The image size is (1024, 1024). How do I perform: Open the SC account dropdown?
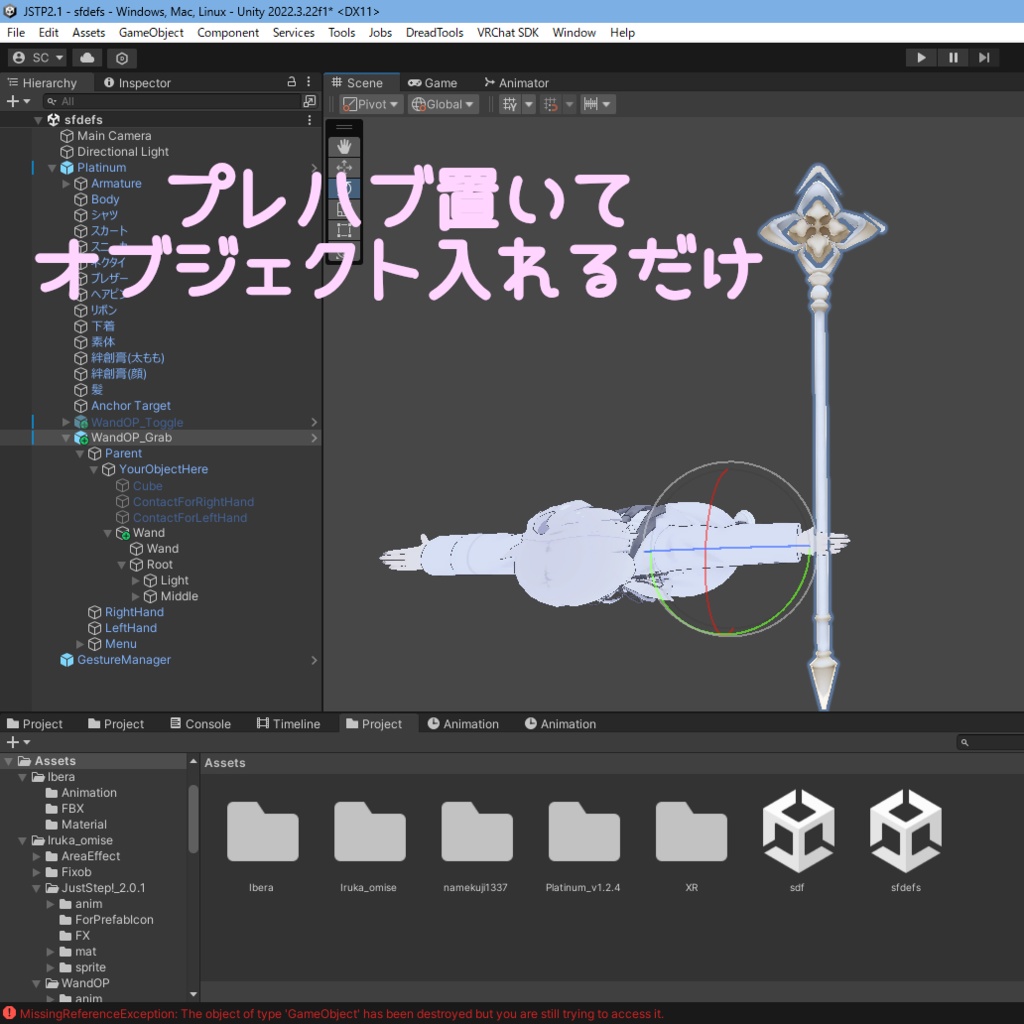(x=38, y=57)
